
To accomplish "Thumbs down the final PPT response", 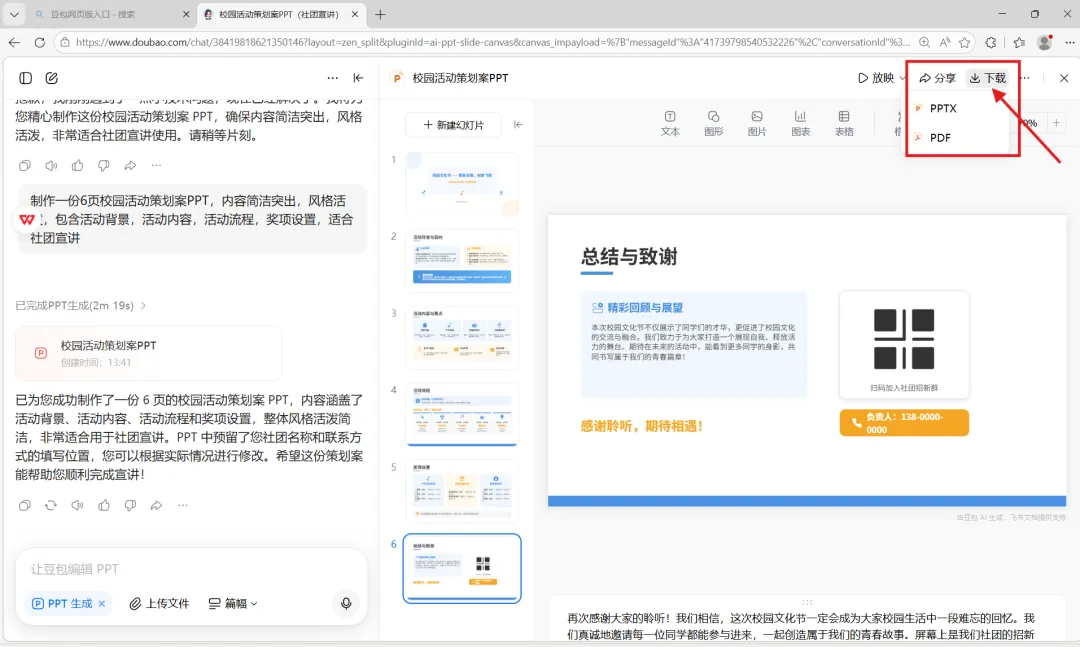I will tap(130, 505).
